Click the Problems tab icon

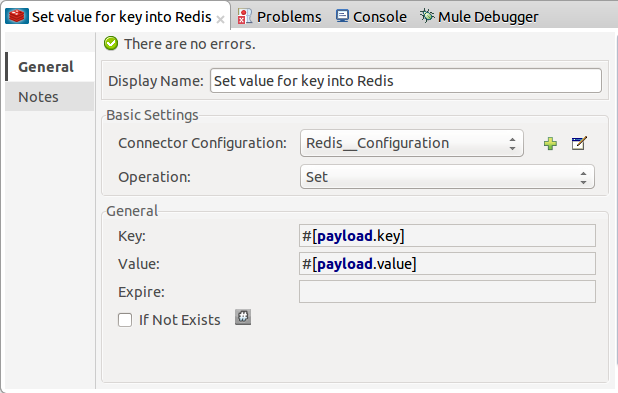coord(245,17)
